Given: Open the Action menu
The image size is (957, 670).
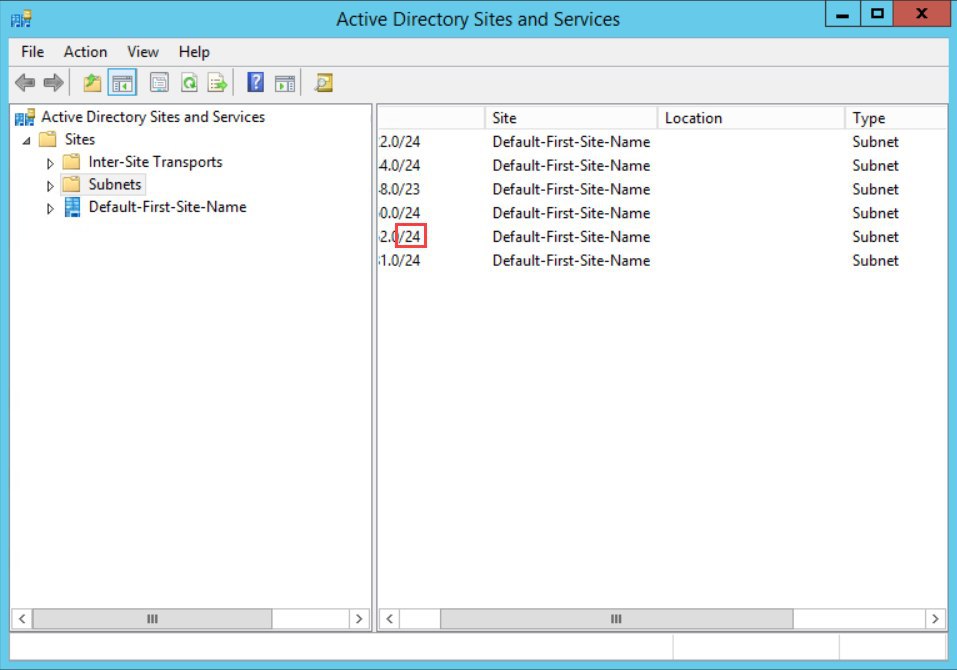Looking at the screenshot, I should pyautogui.click(x=85, y=52).
